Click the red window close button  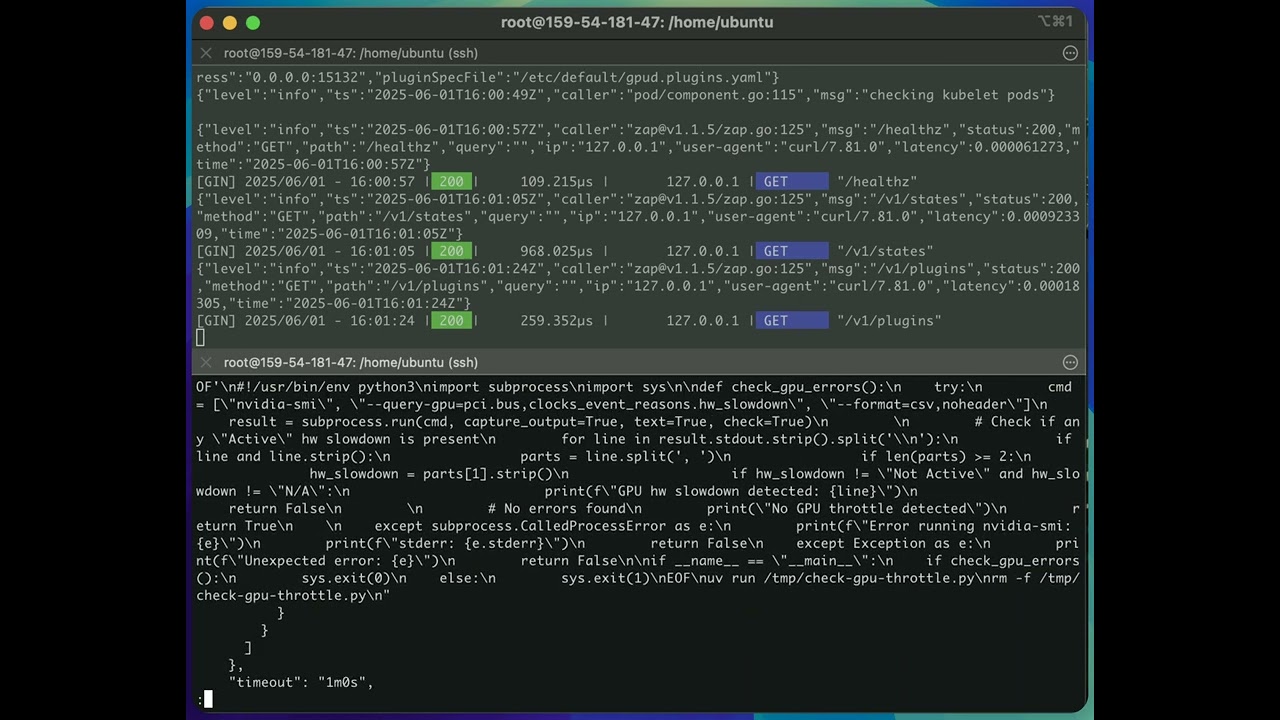click(207, 22)
